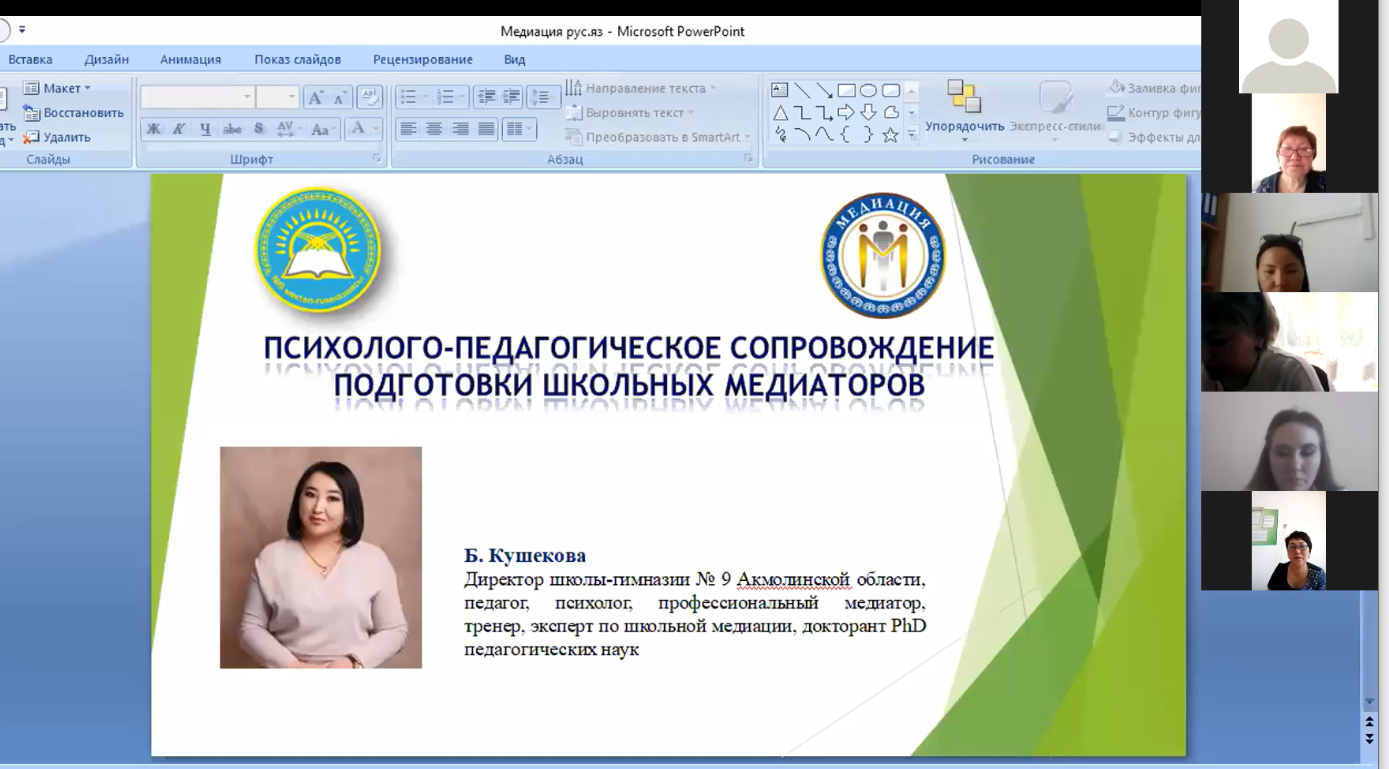Image resolution: width=1389 pixels, height=769 pixels.
Task: Clear all formatting
Action: click(x=370, y=97)
